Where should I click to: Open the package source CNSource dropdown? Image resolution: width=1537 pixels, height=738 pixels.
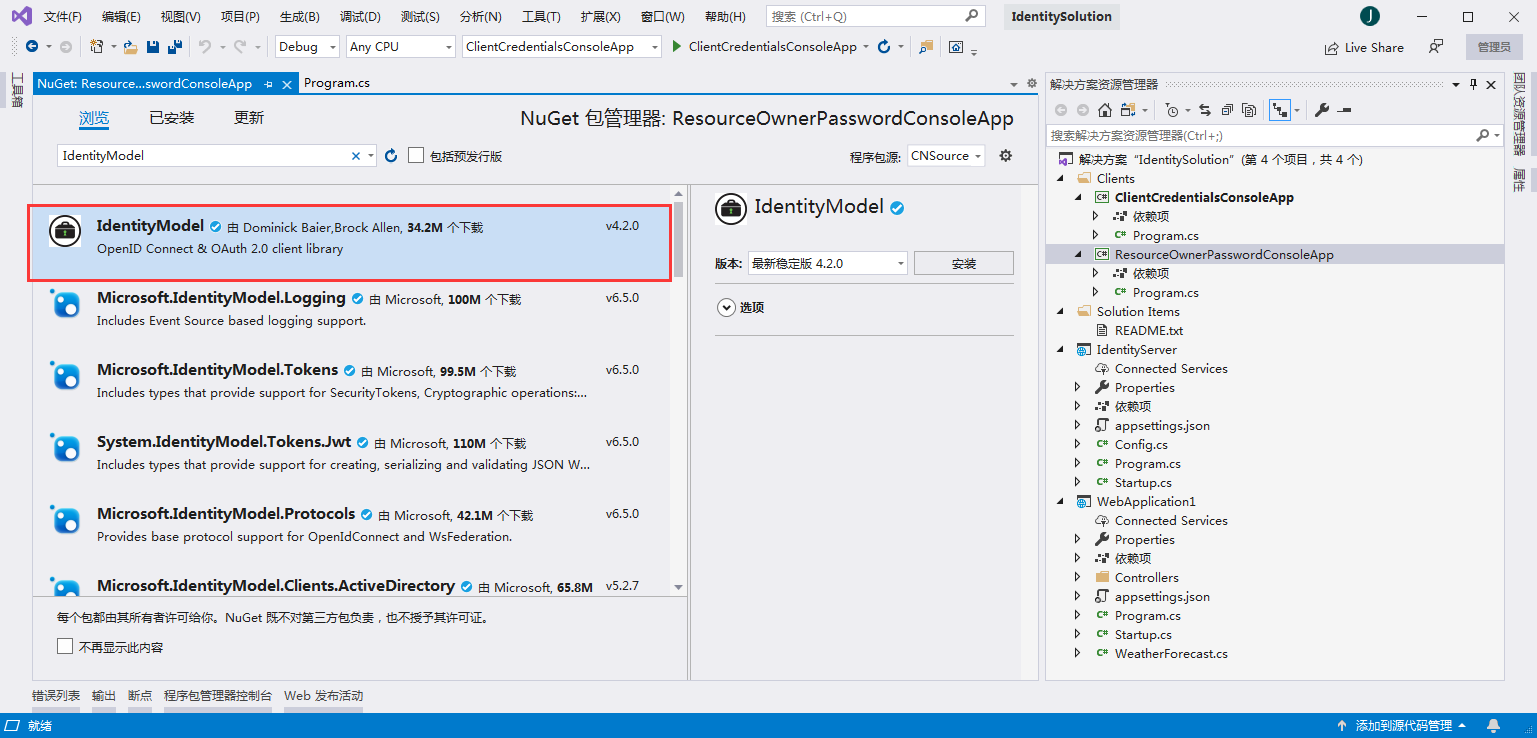click(x=946, y=156)
